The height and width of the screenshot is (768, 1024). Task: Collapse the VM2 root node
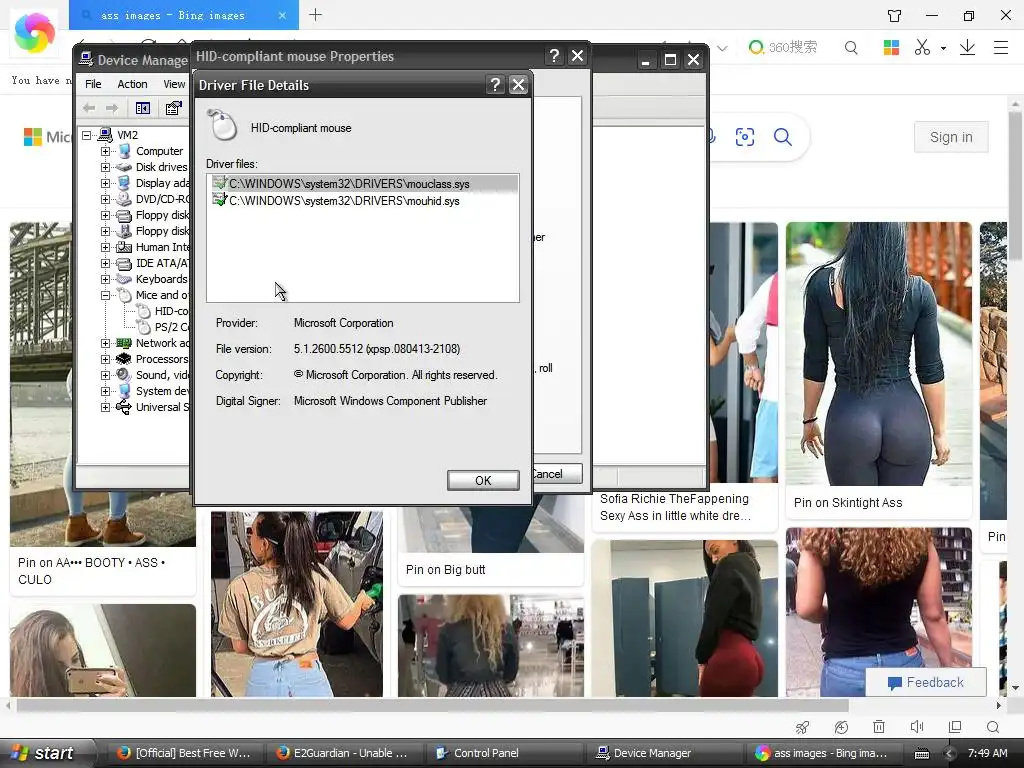(86, 135)
